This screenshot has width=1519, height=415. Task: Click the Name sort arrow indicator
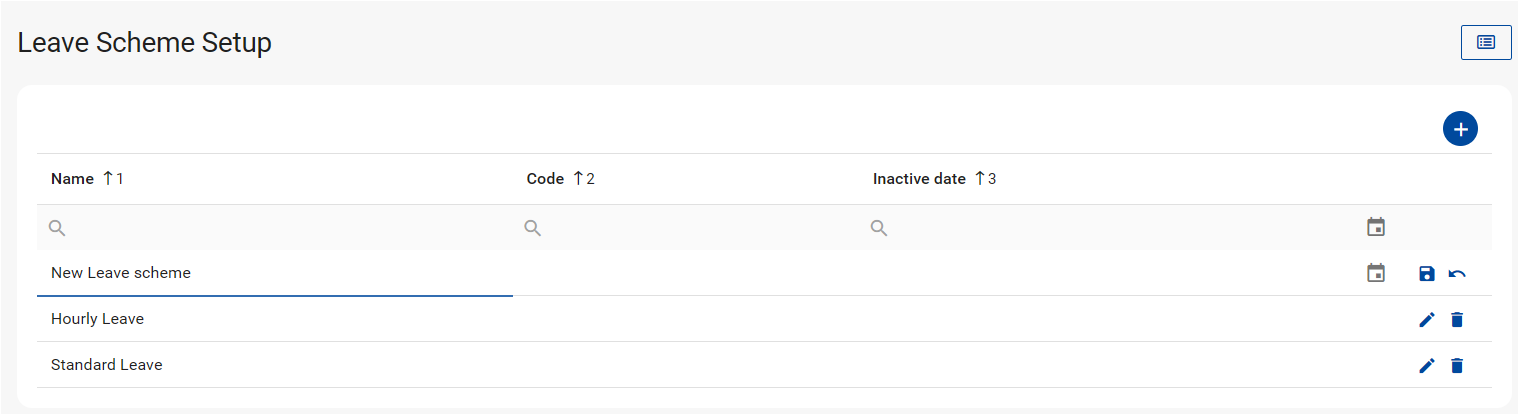click(109, 179)
